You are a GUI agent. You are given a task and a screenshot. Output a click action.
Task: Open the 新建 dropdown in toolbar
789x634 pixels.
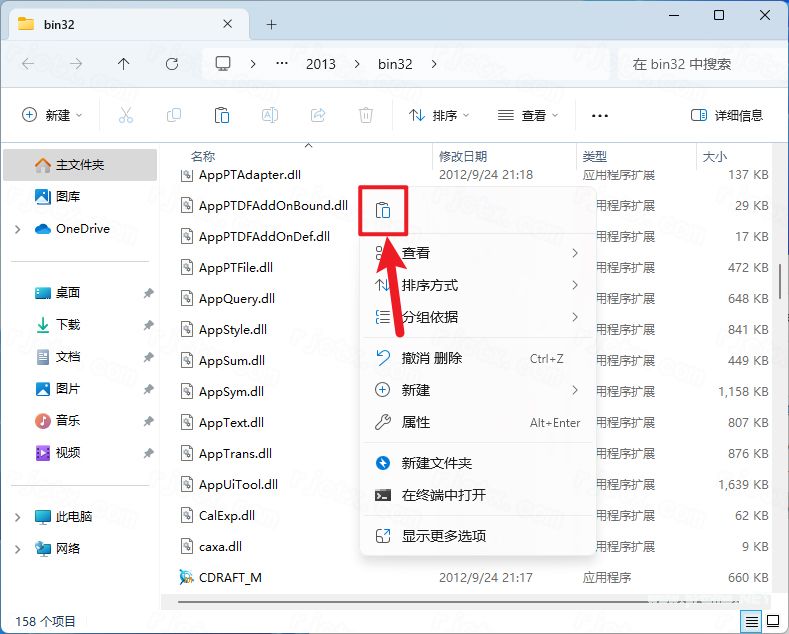tap(52, 115)
